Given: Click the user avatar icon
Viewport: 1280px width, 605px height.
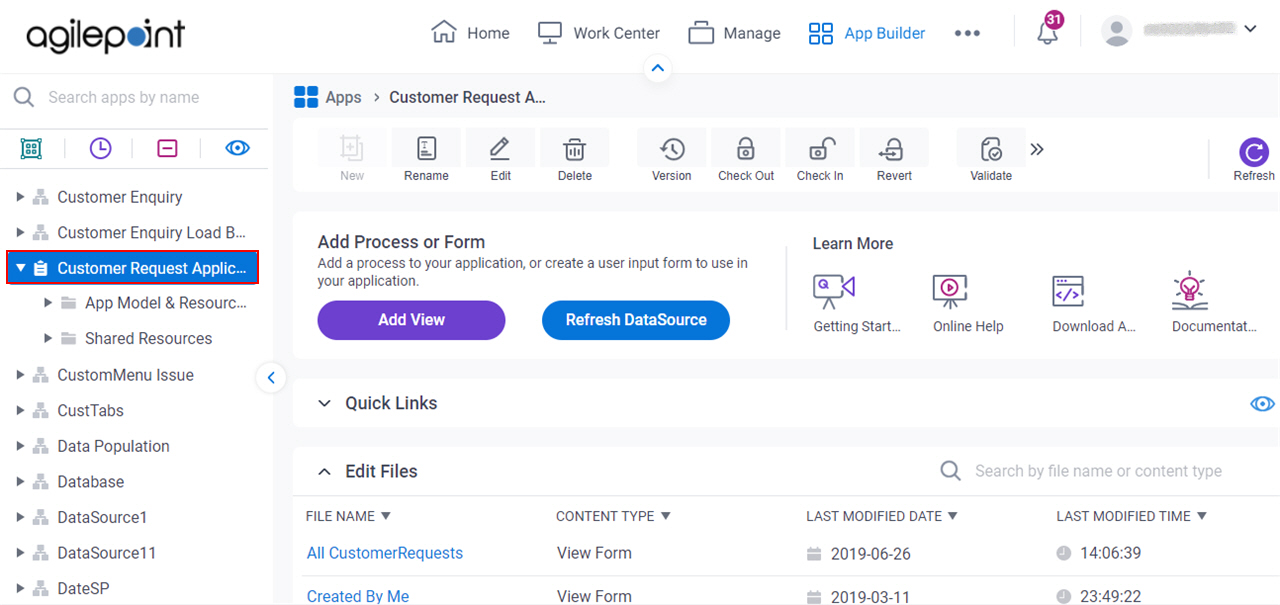Looking at the screenshot, I should coord(1116,30).
